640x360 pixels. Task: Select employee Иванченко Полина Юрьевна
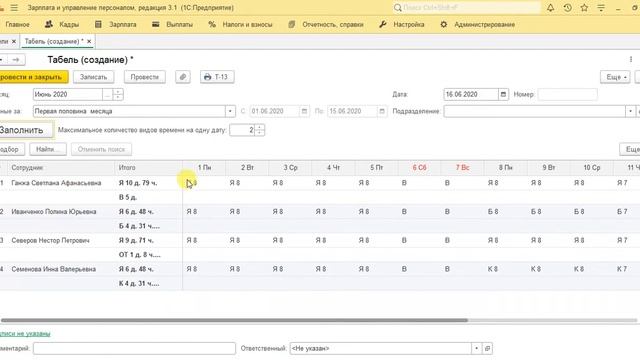coord(54,211)
